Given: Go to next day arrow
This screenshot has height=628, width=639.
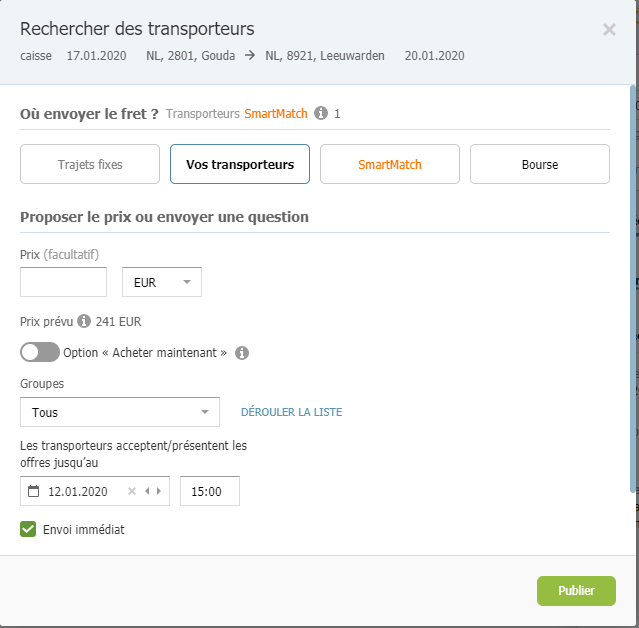Looking at the screenshot, I should [x=159, y=491].
